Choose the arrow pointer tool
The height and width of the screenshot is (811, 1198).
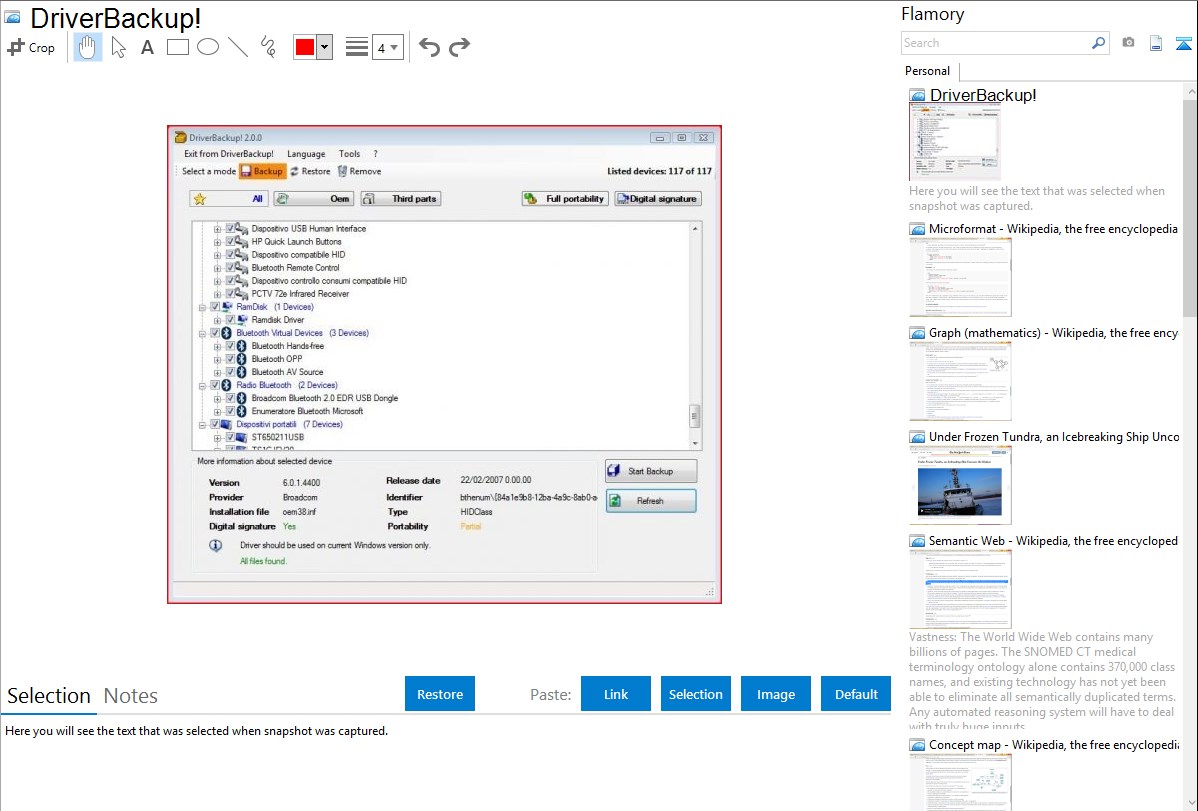(118, 47)
